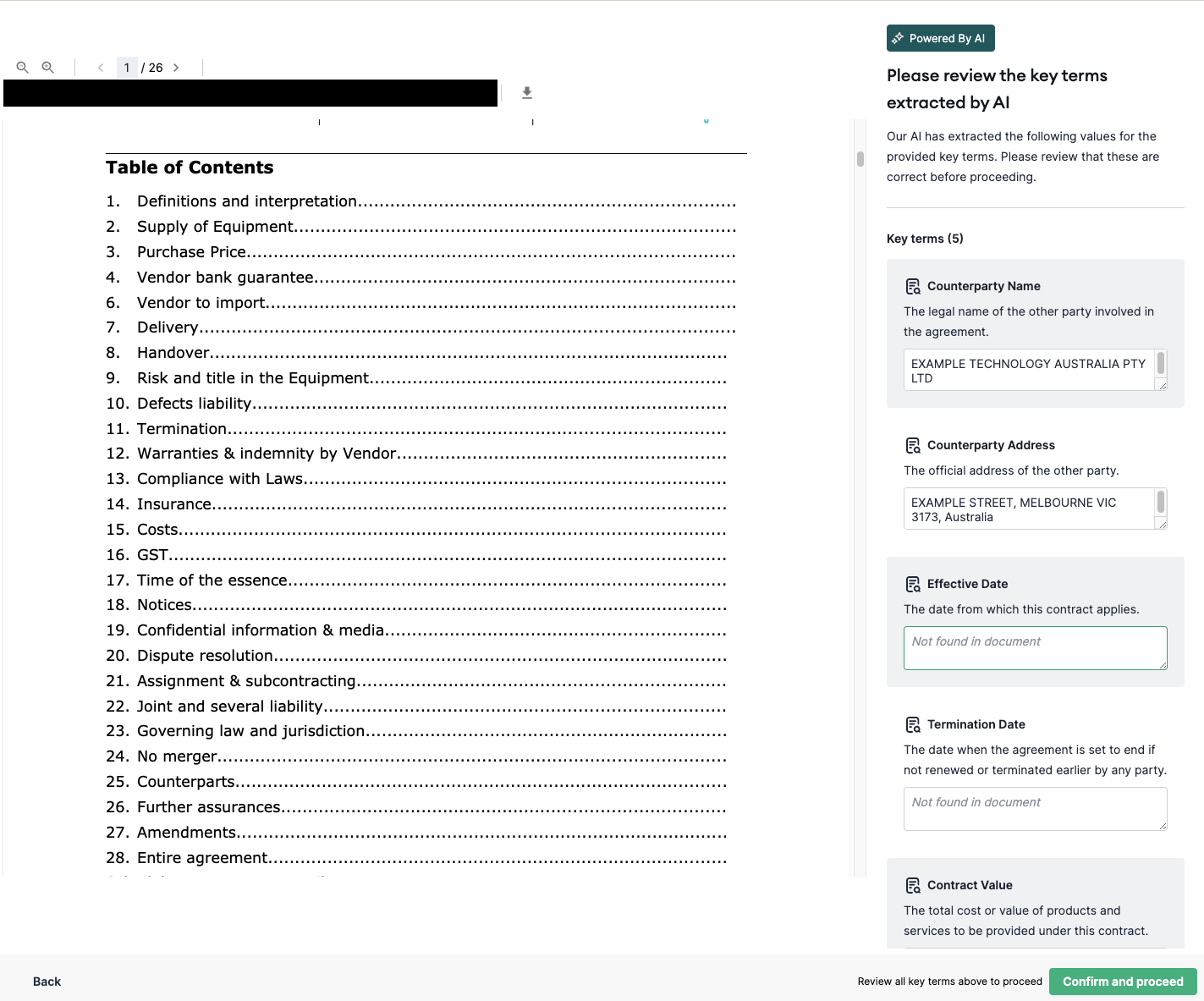Viewport: 1204px width, 1001px height.
Task: Click 'Costs' contents entry
Action: 416,530
